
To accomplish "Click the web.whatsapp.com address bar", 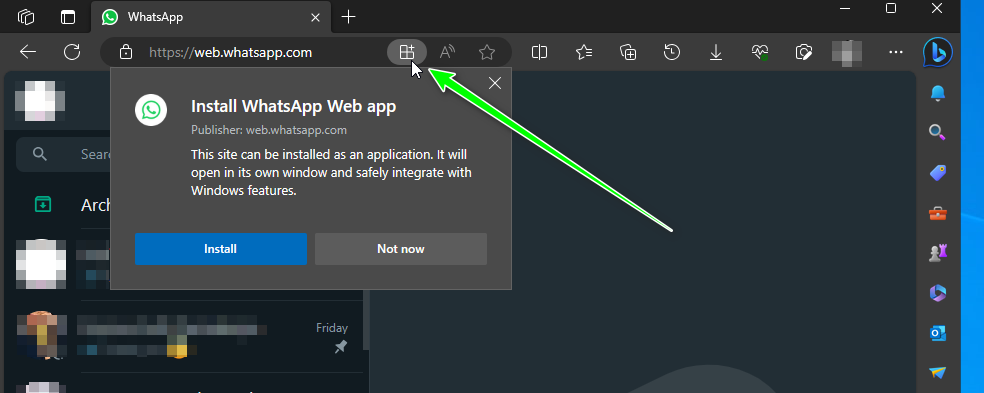I will (231, 53).
